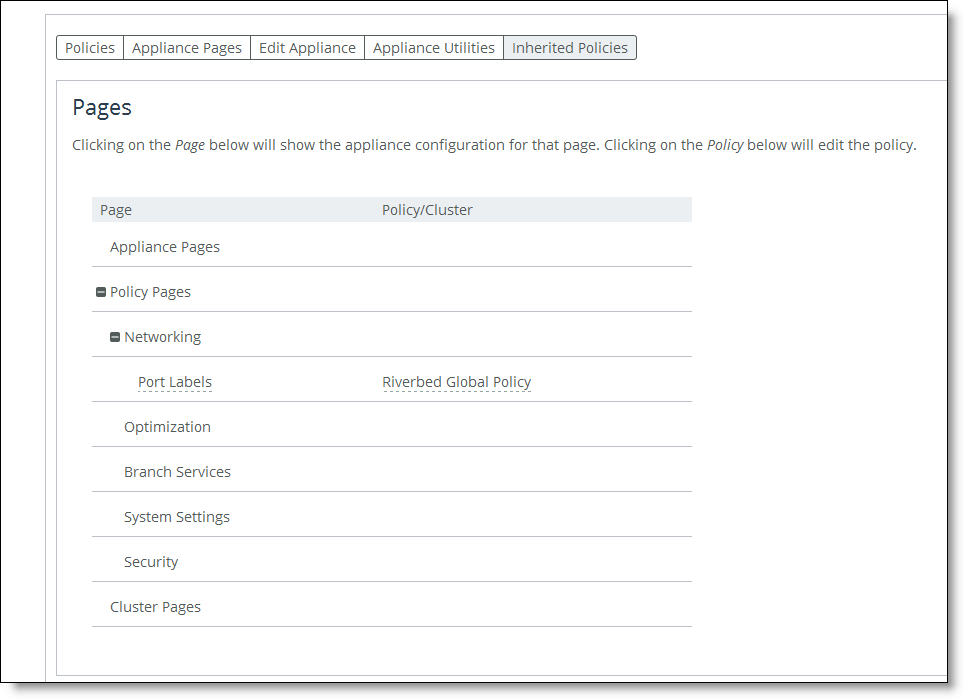Image resolution: width=964 pixels, height=699 pixels.
Task: Click the Page column header
Action: (x=116, y=210)
